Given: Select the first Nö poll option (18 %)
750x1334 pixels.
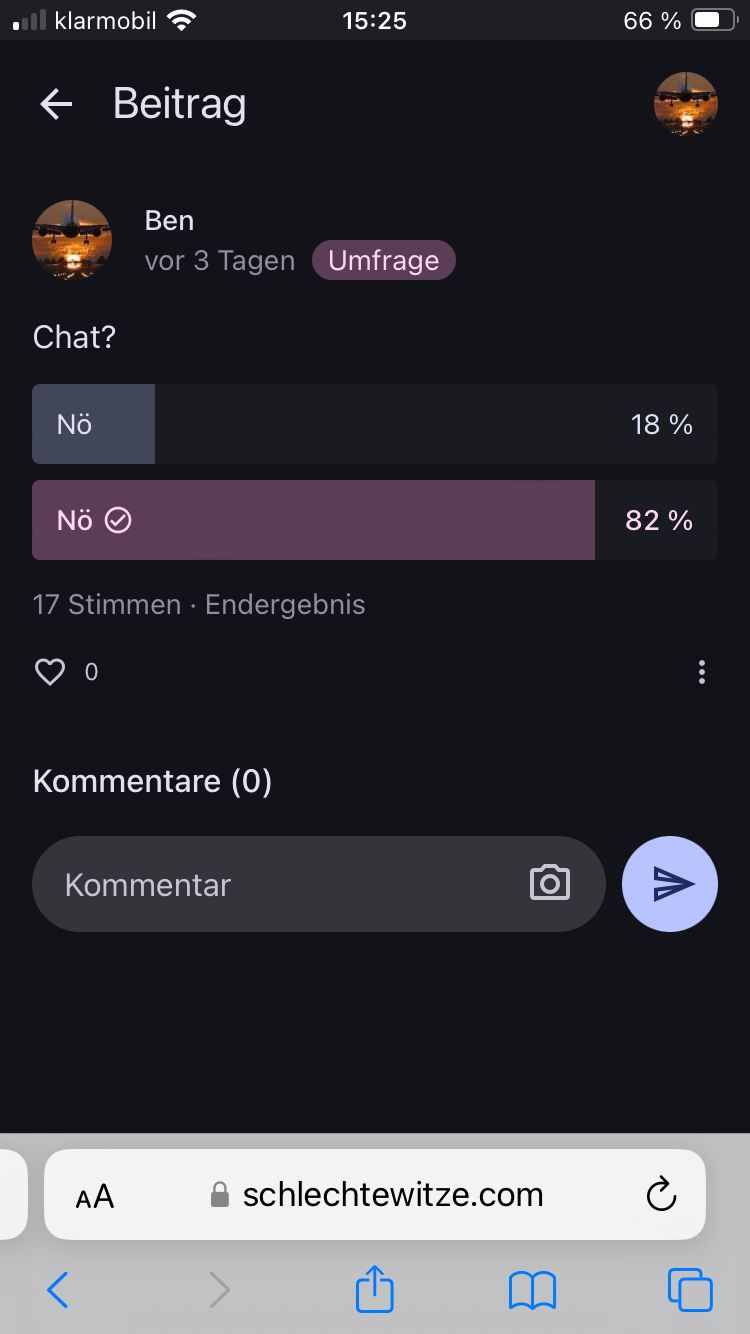Looking at the screenshot, I should [x=374, y=424].
